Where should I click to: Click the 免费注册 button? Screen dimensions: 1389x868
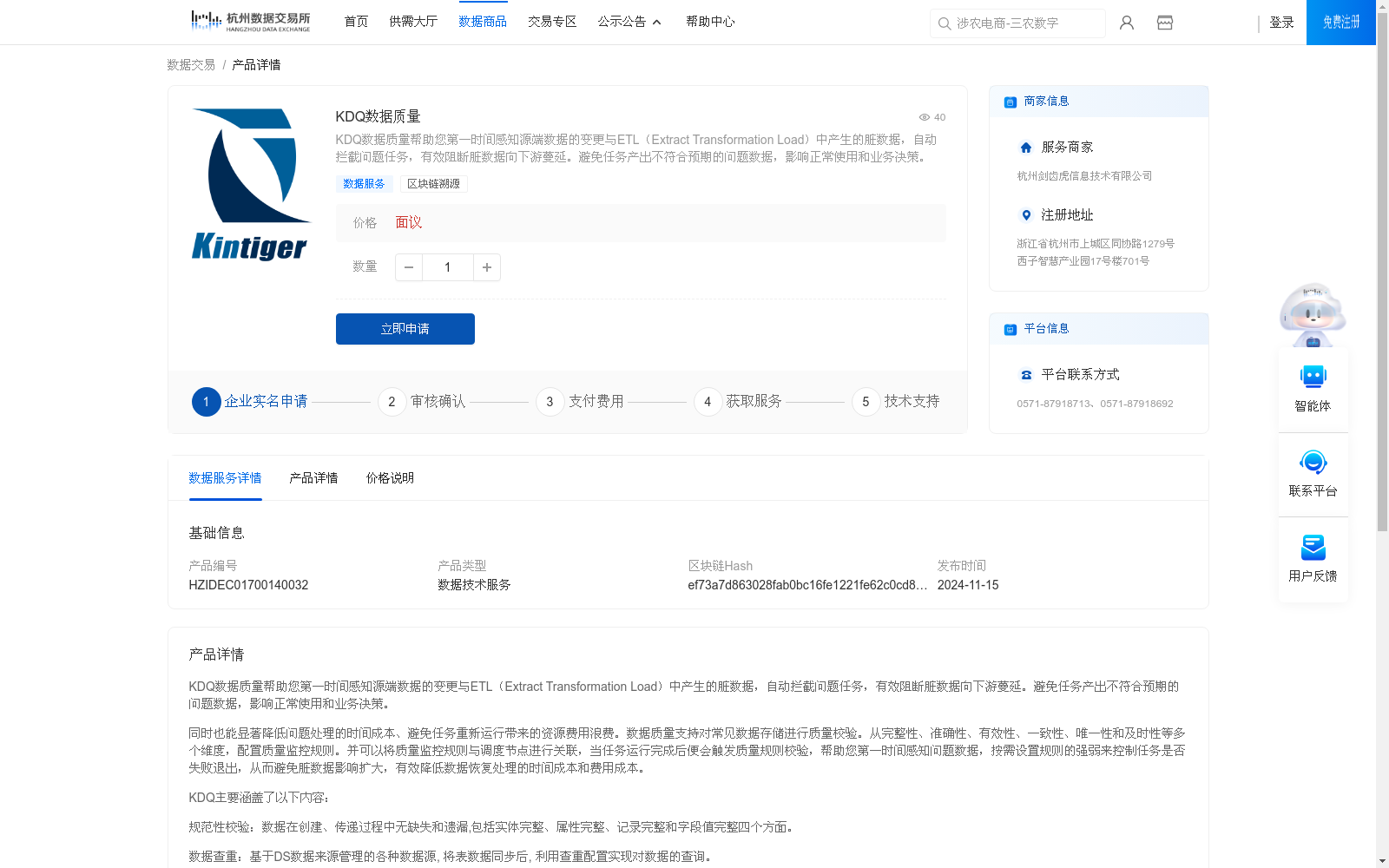pos(1341,23)
